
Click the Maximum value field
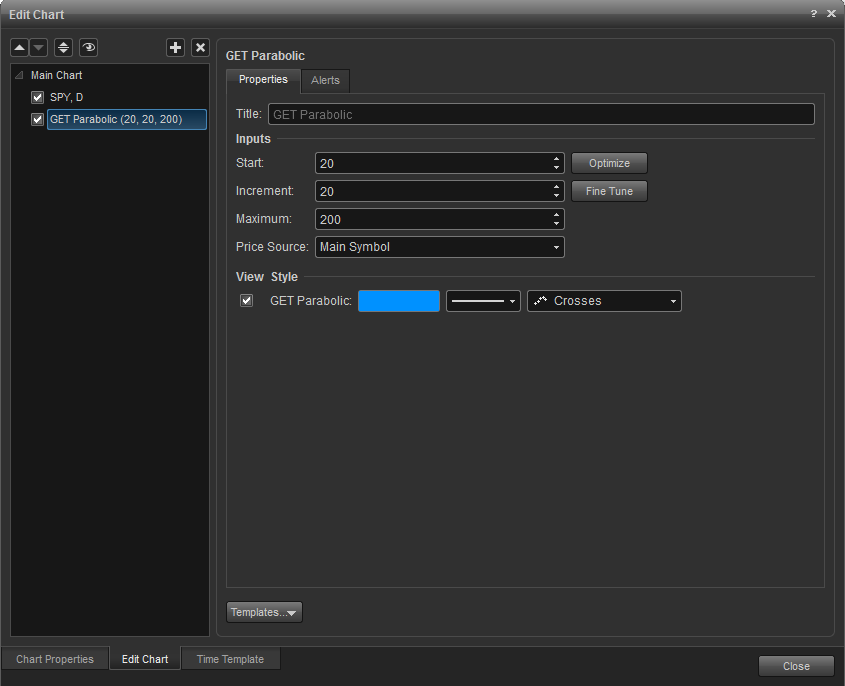pos(432,219)
